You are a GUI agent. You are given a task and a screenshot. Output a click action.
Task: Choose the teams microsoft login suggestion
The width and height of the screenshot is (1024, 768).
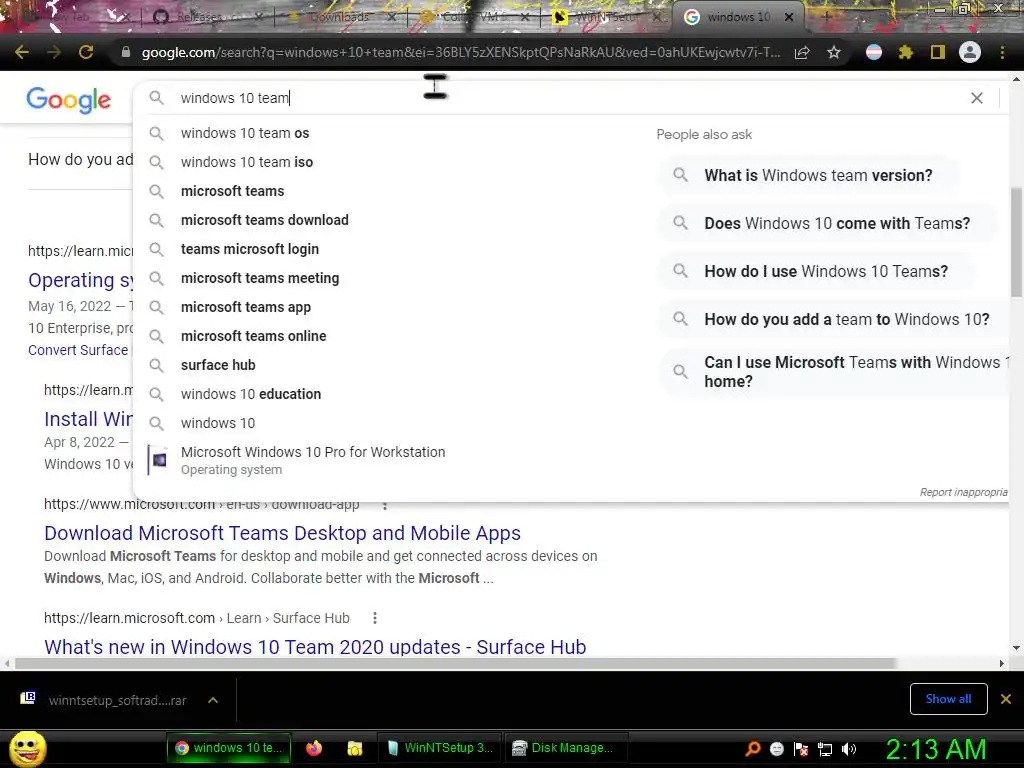pos(250,249)
